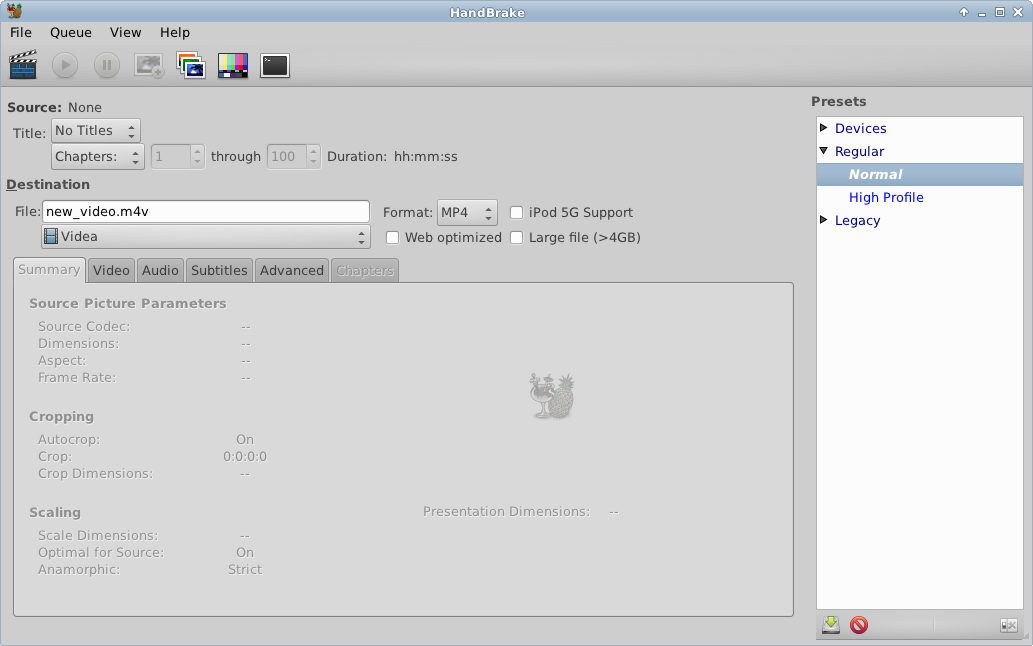This screenshot has width=1033, height=646.
Task: Check the Large file (>4GB) option
Action: click(x=517, y=237)
